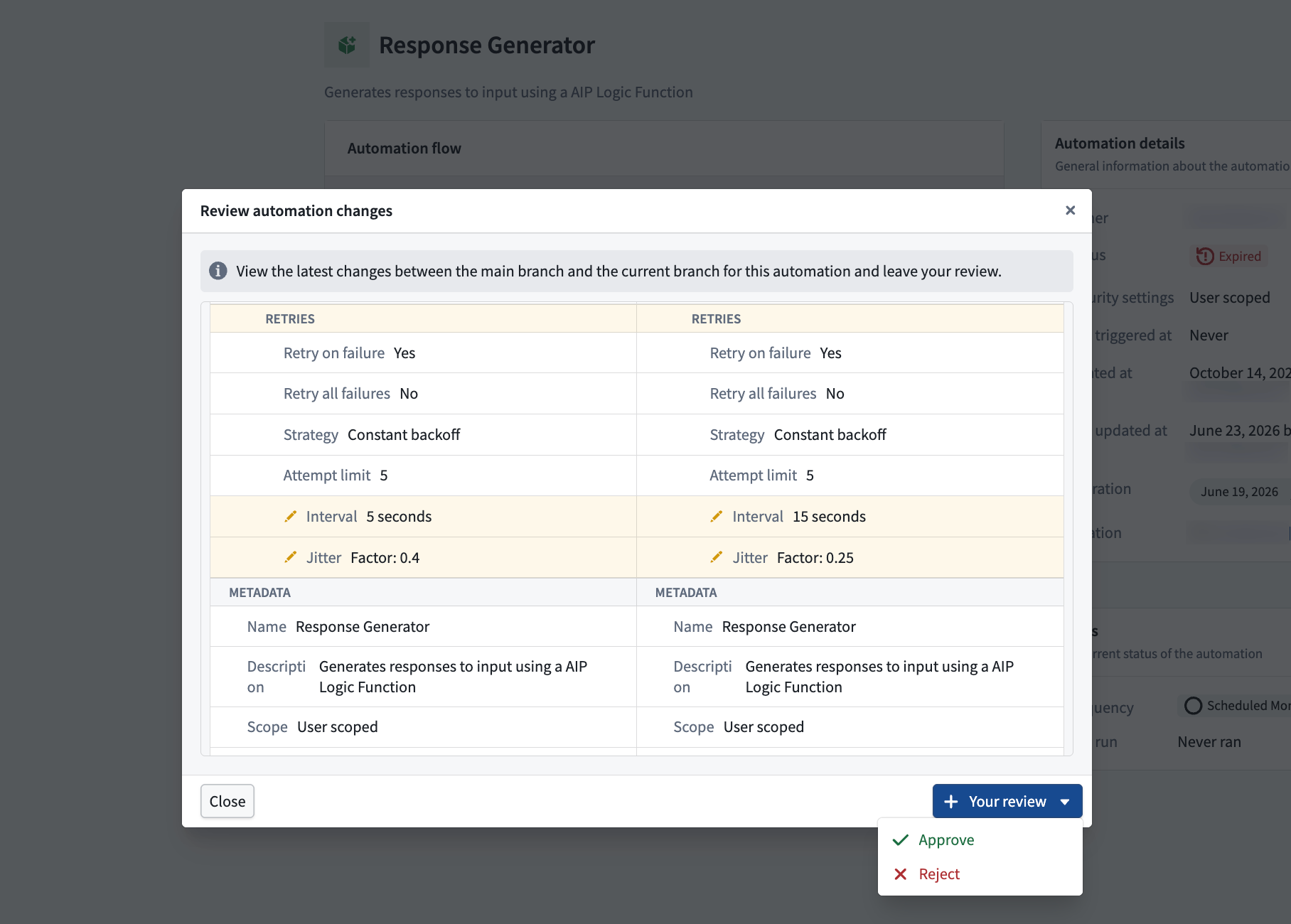Click 'Constant backoff' in the right column

830,435
